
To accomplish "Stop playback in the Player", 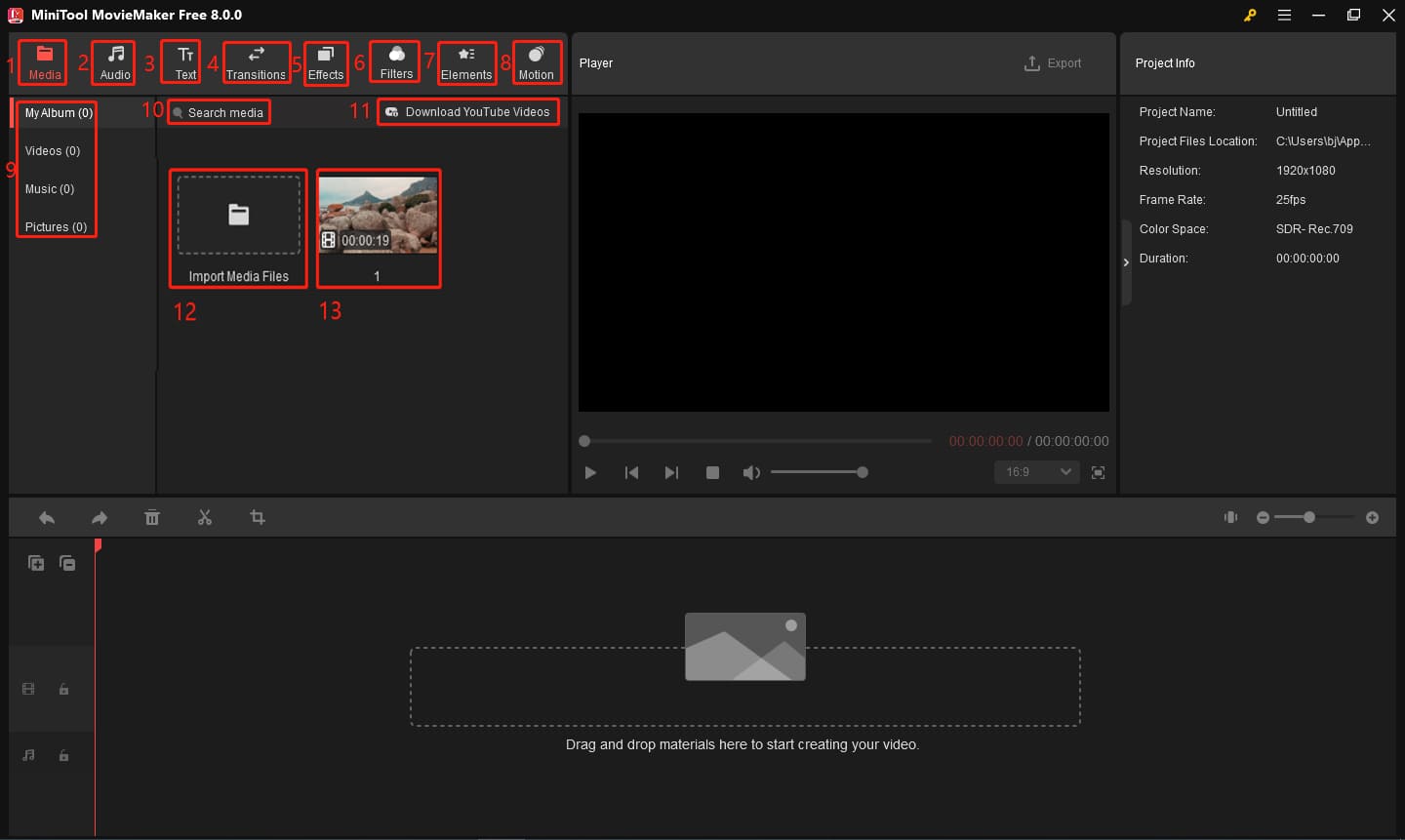I will [712, 473].
